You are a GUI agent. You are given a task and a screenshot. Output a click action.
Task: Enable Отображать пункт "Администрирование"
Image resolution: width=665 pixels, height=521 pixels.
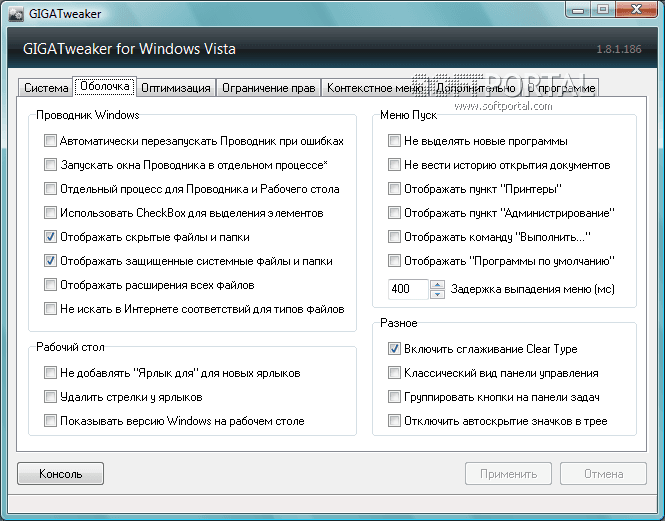tap(394, 213)
